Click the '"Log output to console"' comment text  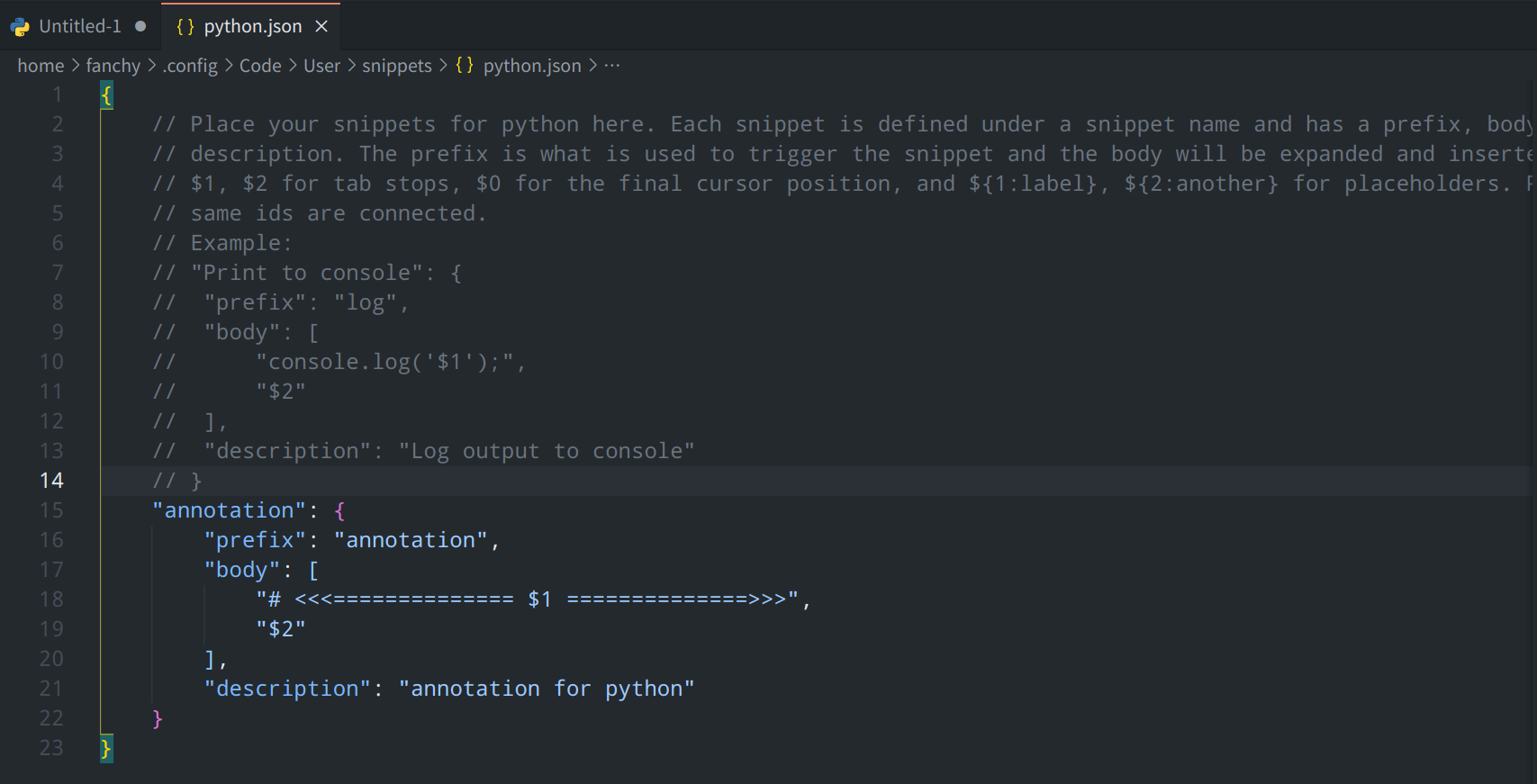coord(547,451)
